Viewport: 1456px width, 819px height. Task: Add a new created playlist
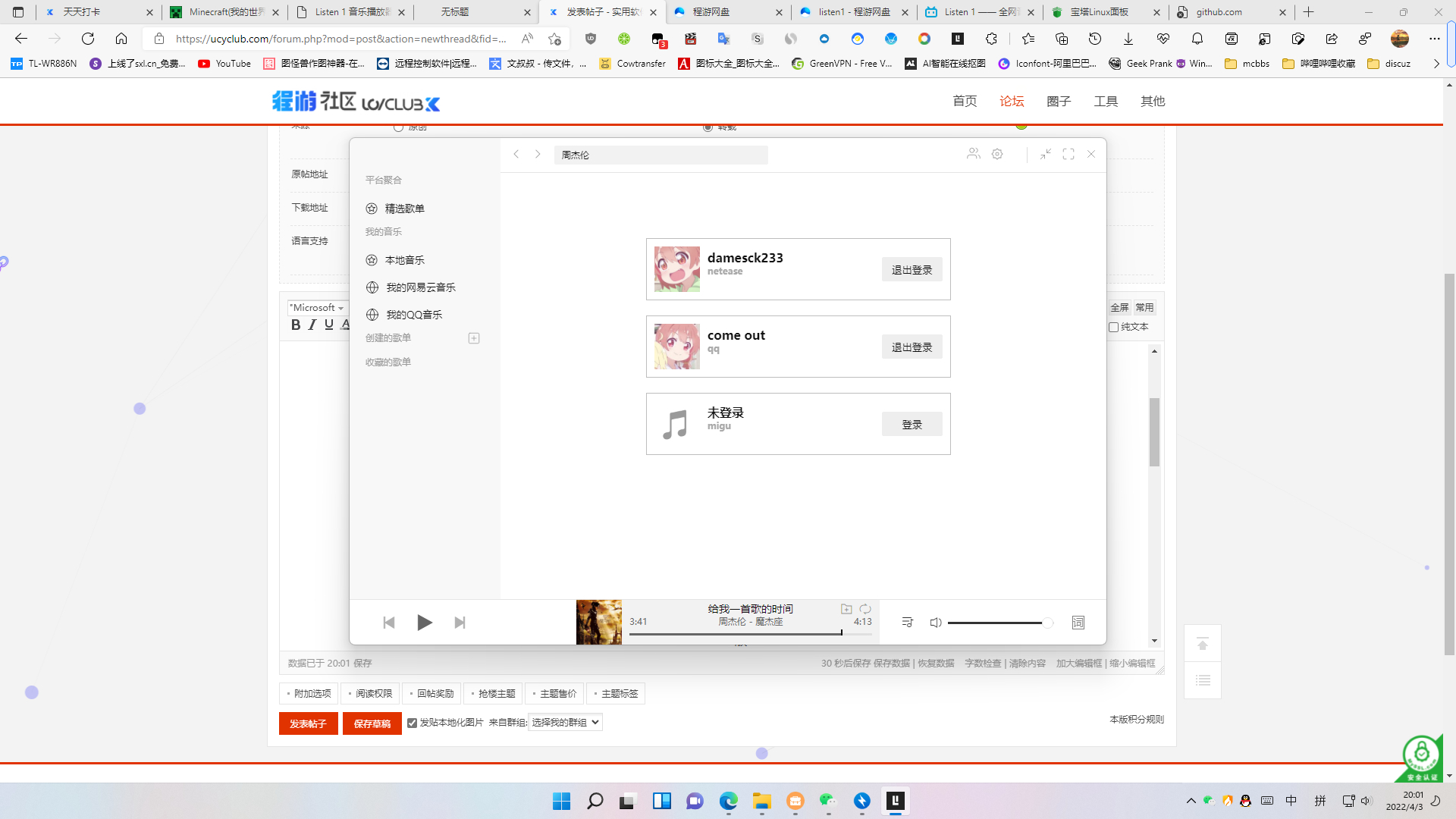pos(474,338)
